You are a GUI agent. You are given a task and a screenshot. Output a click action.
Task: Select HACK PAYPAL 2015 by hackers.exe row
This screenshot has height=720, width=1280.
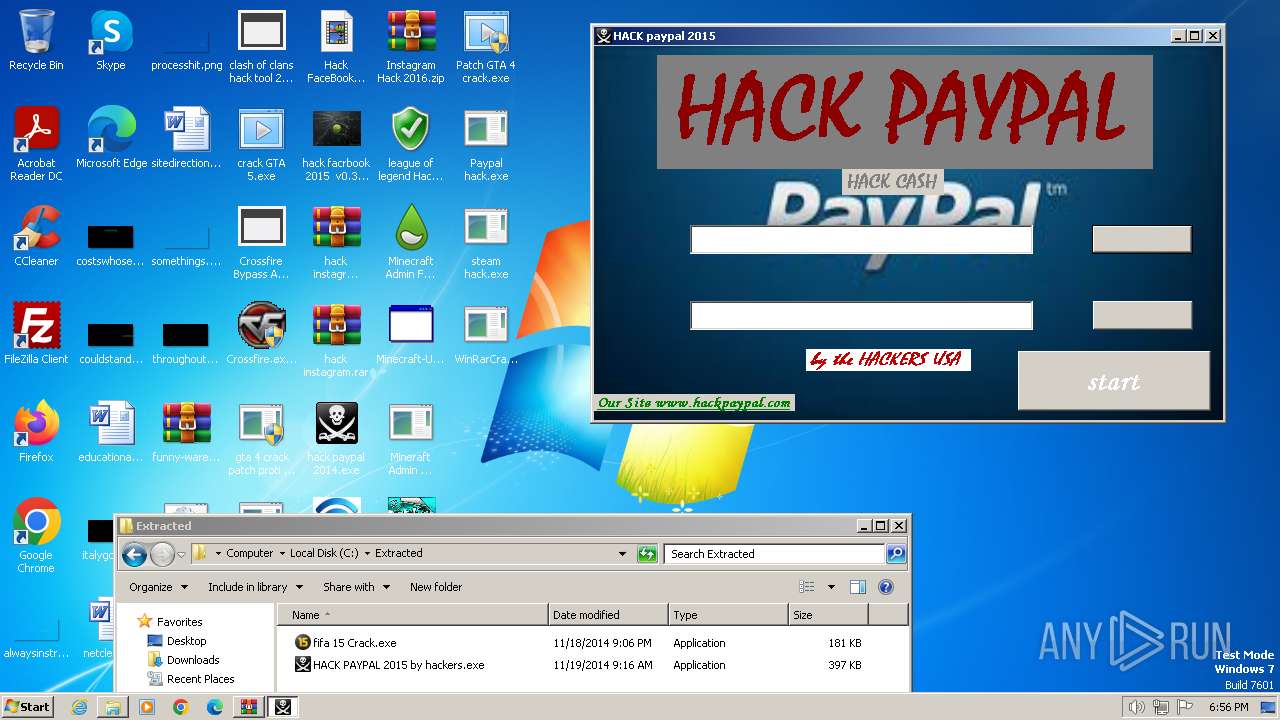[x=592, y=665]
